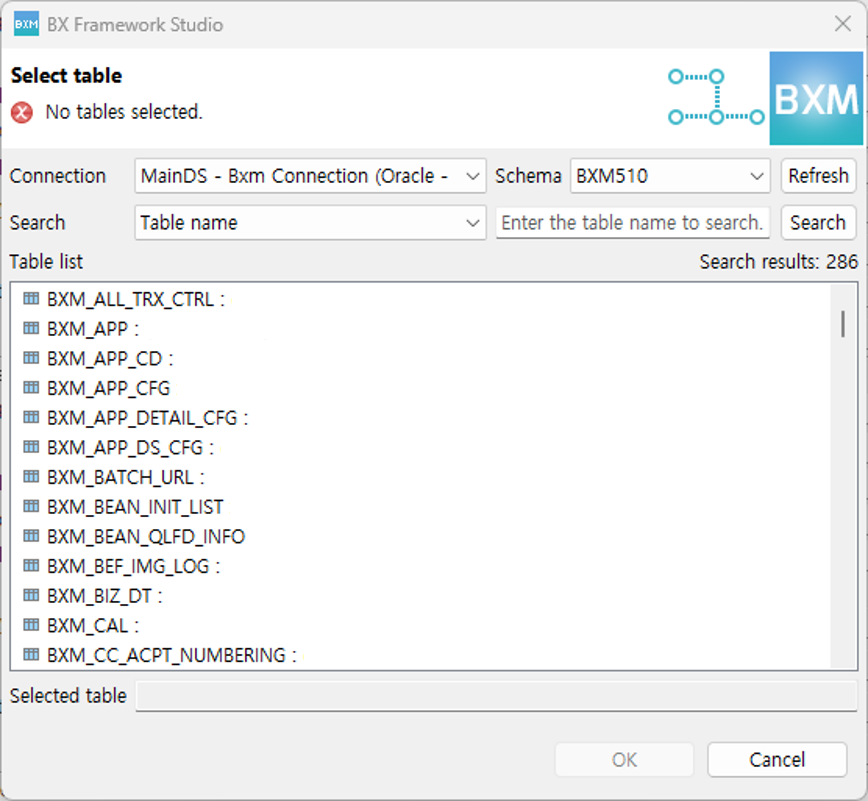Screen dimensions: 868x801
Task: Click the Cancel button
Action: (777, 760)
